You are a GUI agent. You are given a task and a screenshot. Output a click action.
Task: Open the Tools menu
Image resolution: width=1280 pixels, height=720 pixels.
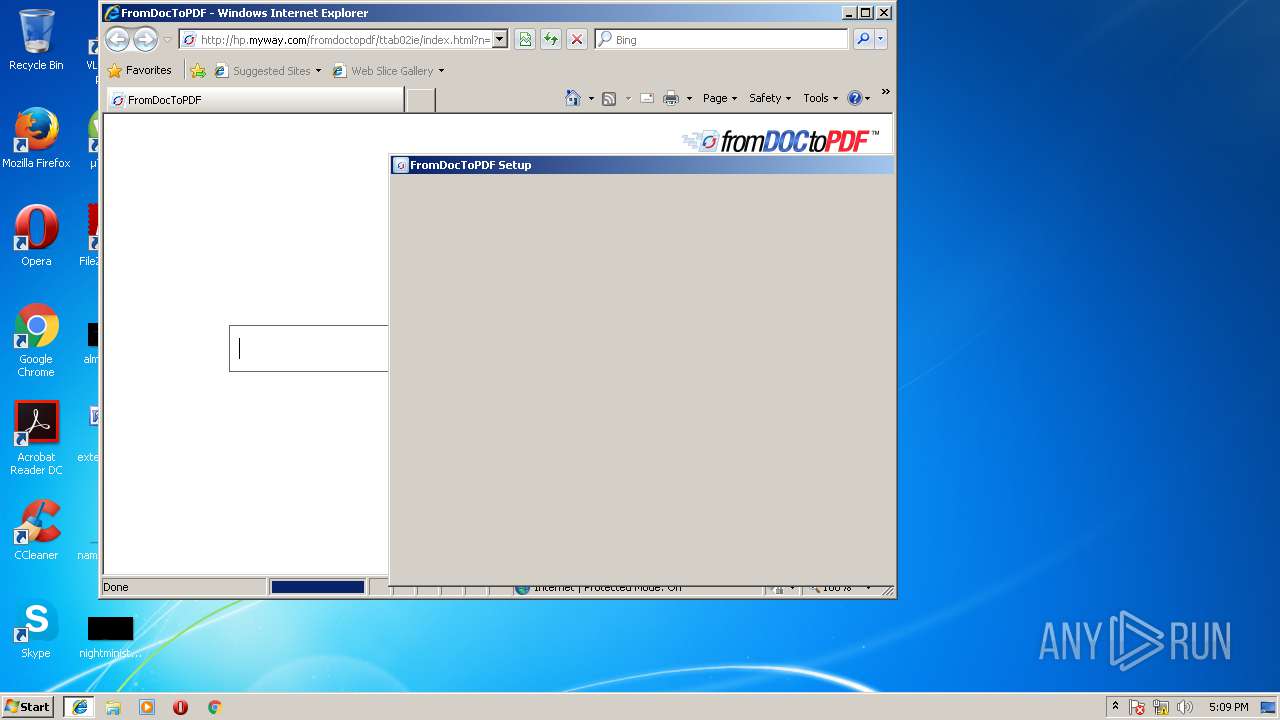821,98
